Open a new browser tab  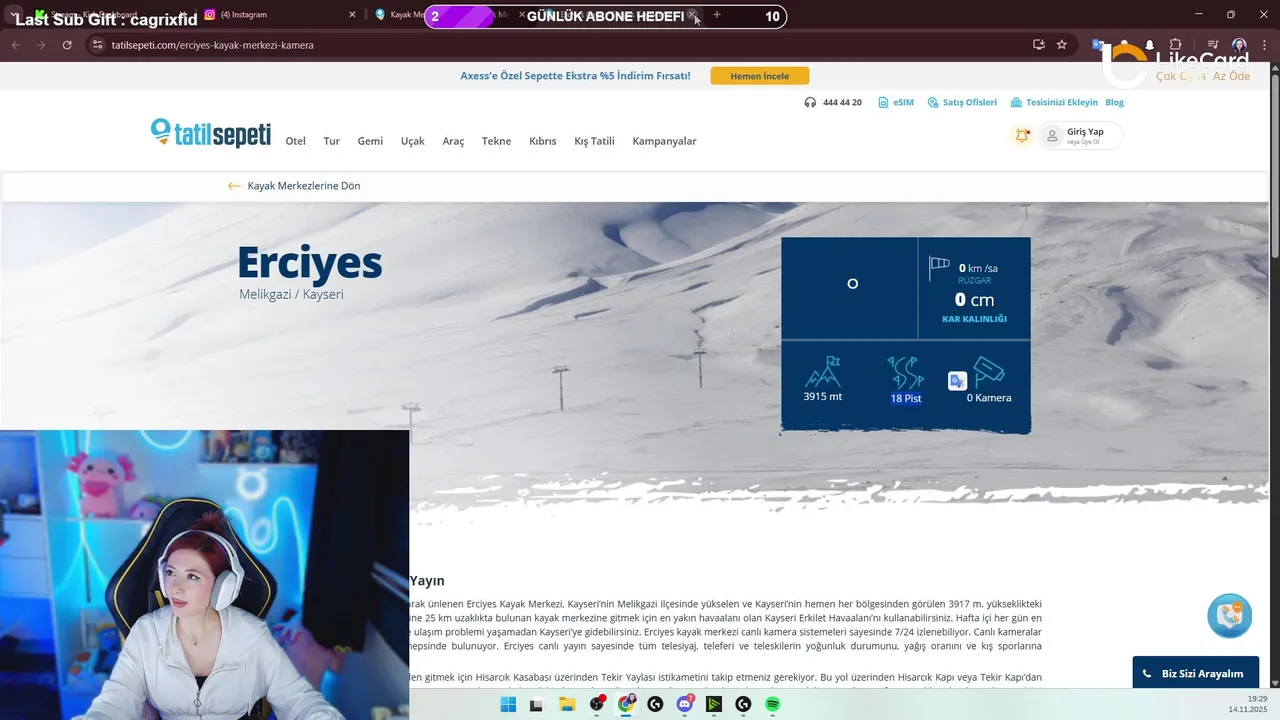[717, 15]
